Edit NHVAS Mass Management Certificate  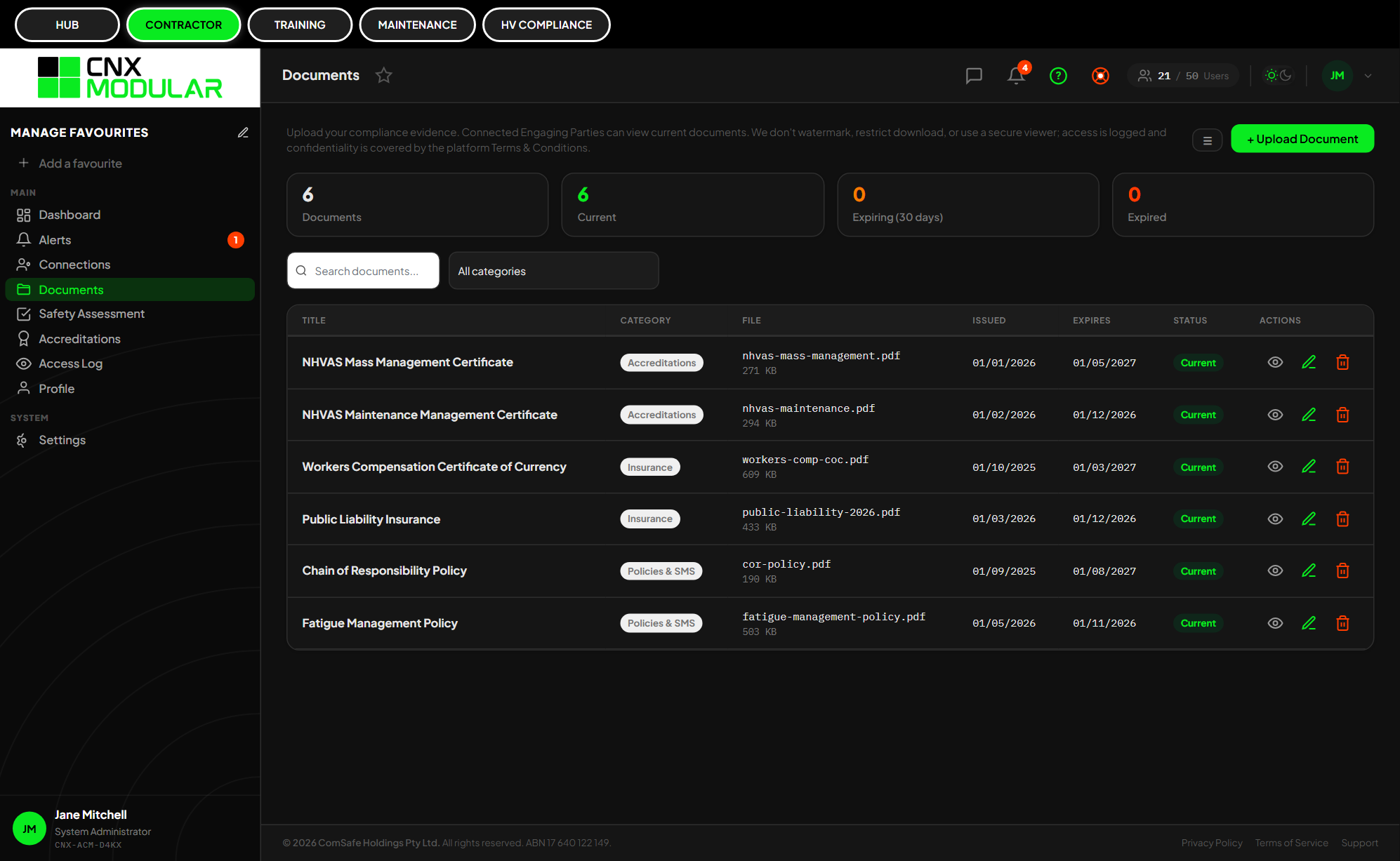point(1309,362)
